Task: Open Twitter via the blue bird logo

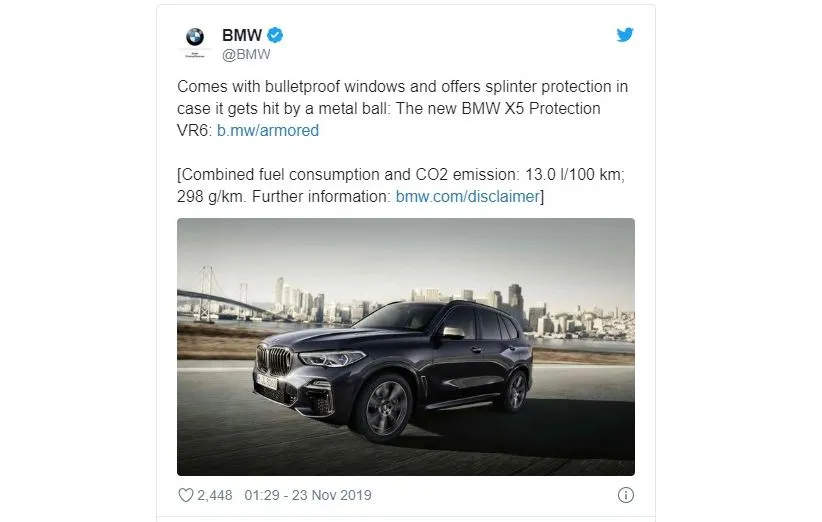Action: click(x=625, y=35)
